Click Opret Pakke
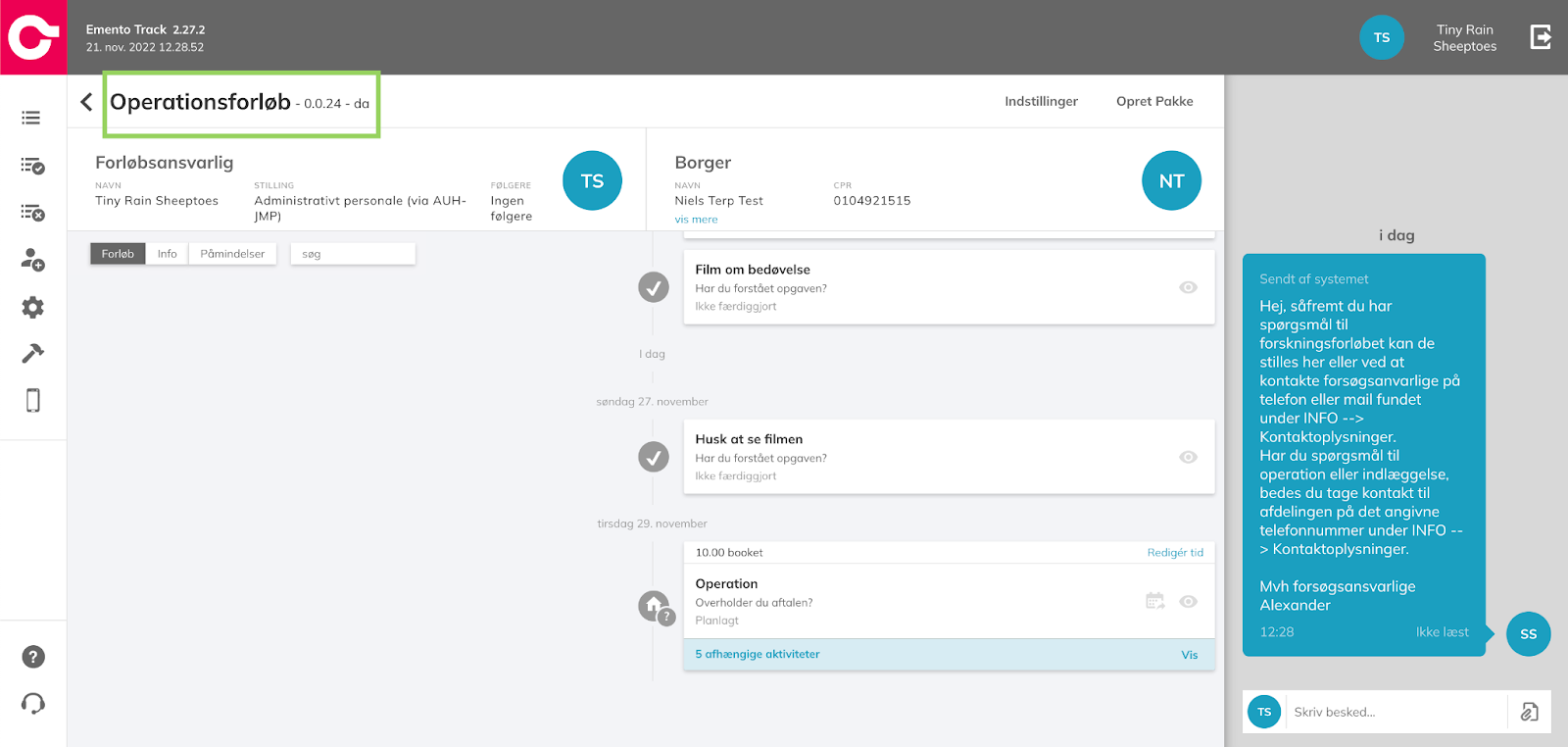Screen dimensions: 1568x747 point(1154,101)
